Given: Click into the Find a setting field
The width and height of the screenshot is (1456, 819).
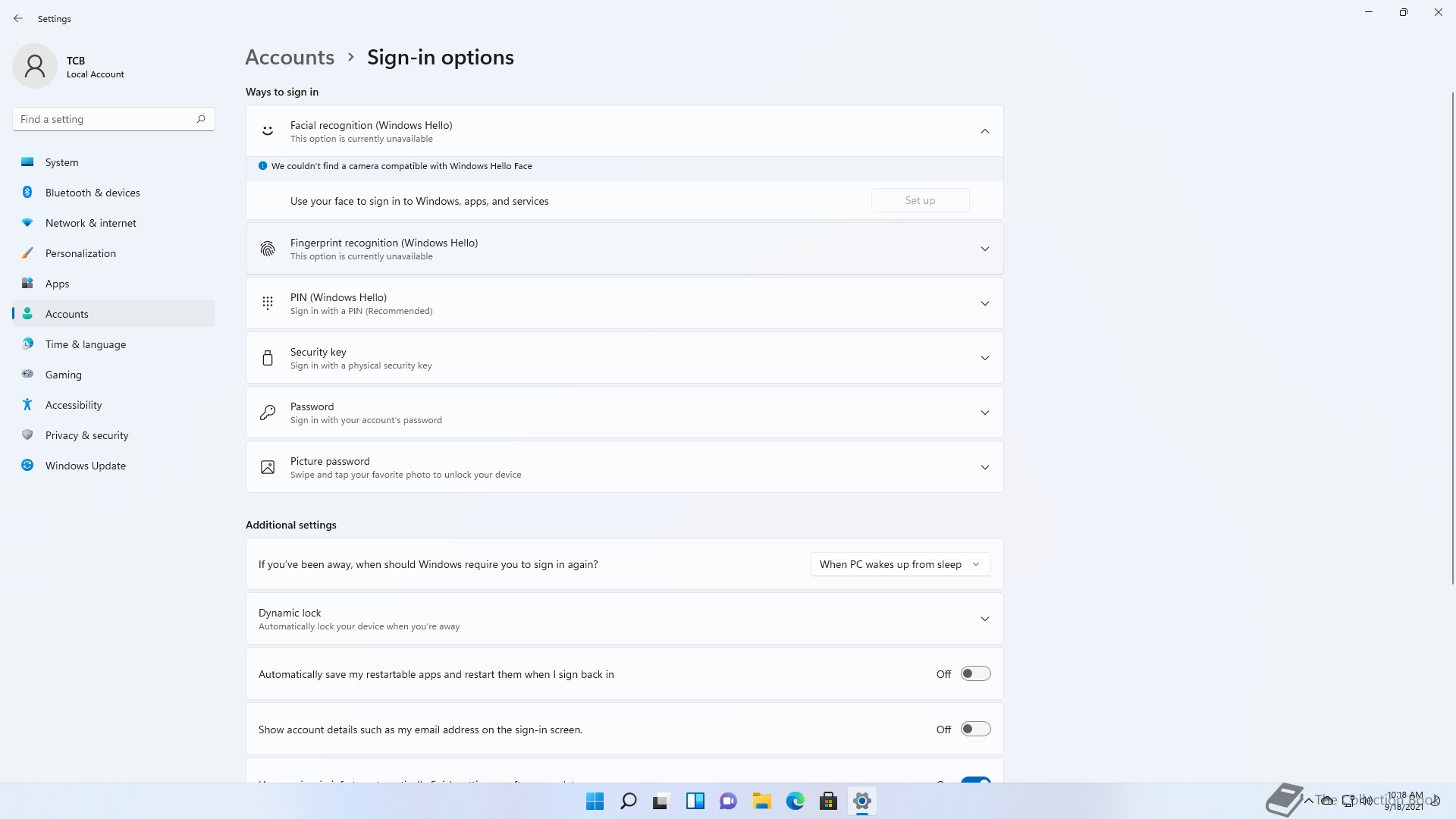Looking at the screenshot, I should coord(114,119).
